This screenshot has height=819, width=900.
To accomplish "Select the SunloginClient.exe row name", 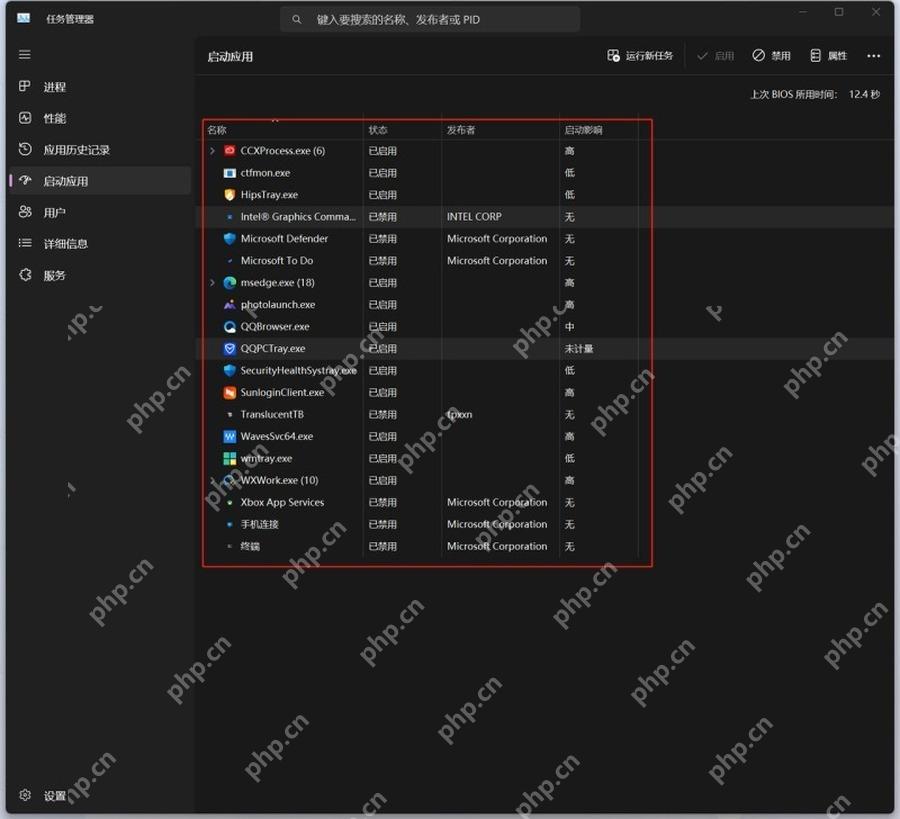I will point(282,393).
